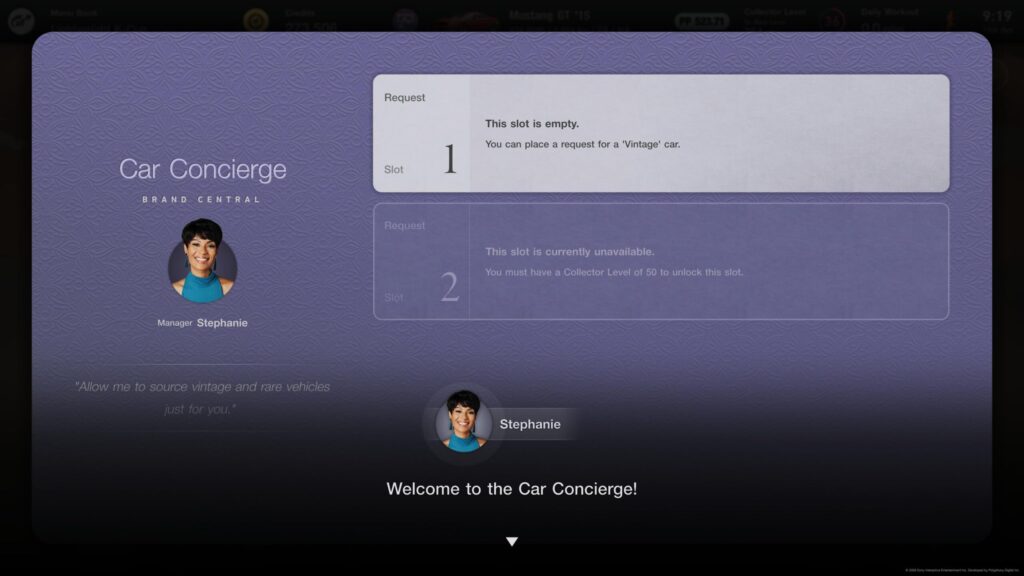Click the Credits coin icon in the top bar

coord(256,20)
